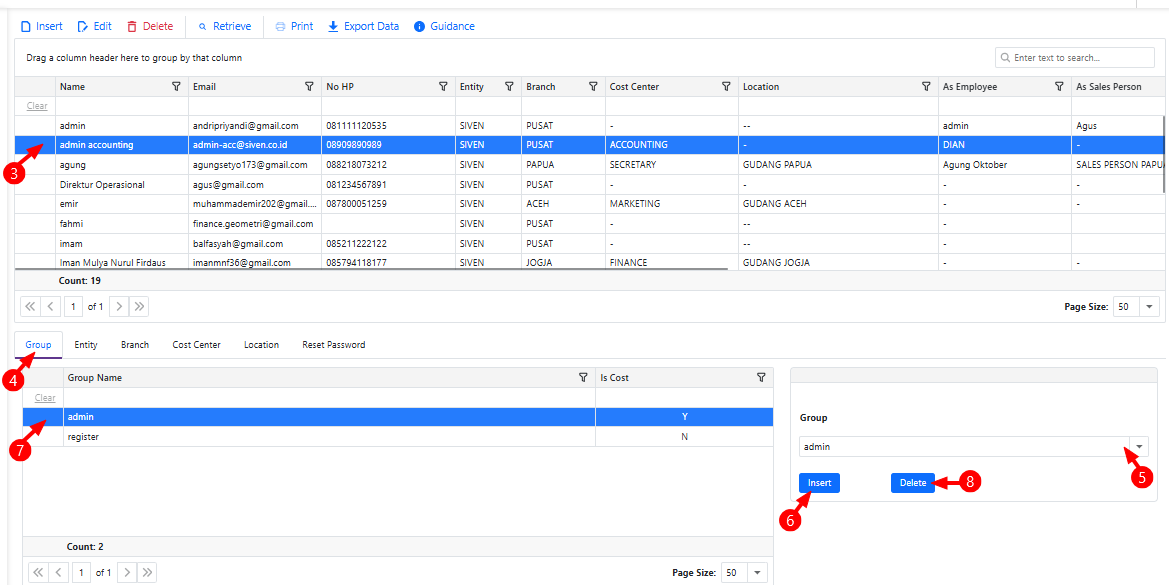This screenshot has height=585, width=1169.
Task: Open the Entity column filter icon
Action: point(509,86)
